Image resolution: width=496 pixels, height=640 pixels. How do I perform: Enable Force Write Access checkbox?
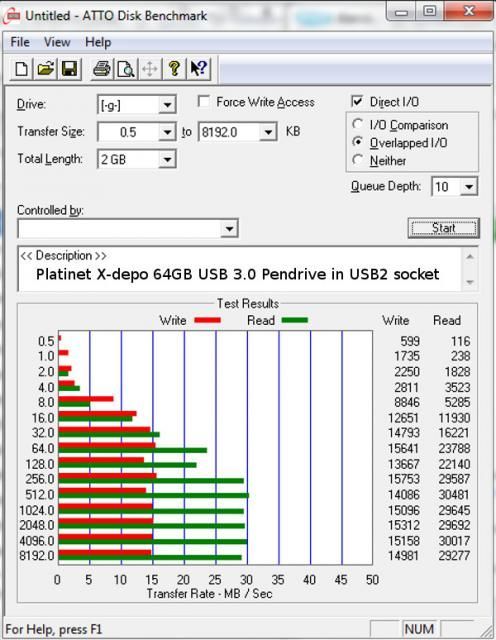pyautogui.click(x=203, y=101)
